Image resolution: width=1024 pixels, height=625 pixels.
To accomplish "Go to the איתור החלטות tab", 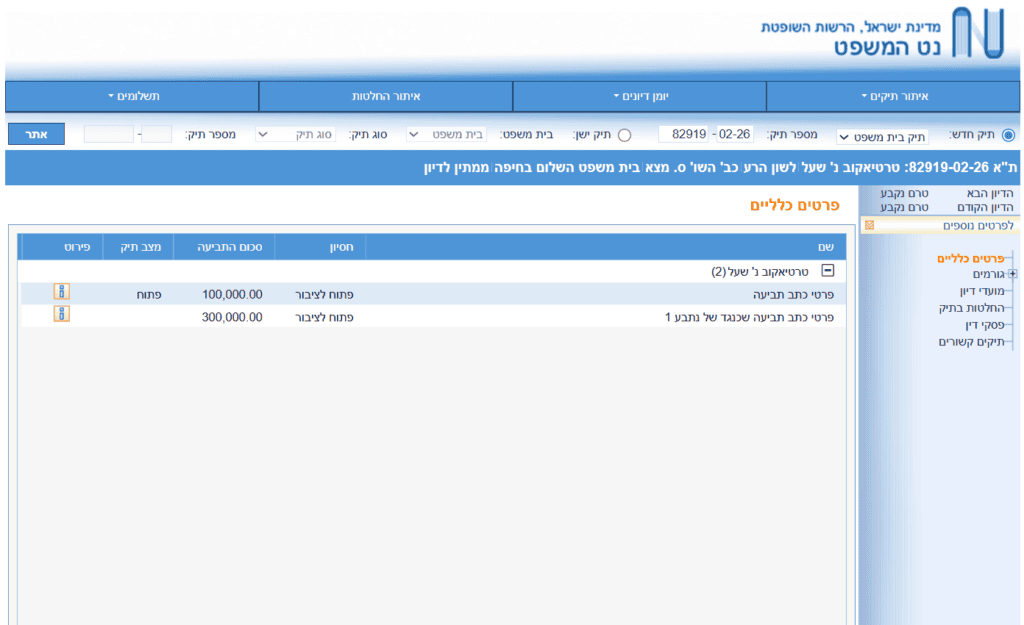I will pyautogui.click(x=386, y=97).
